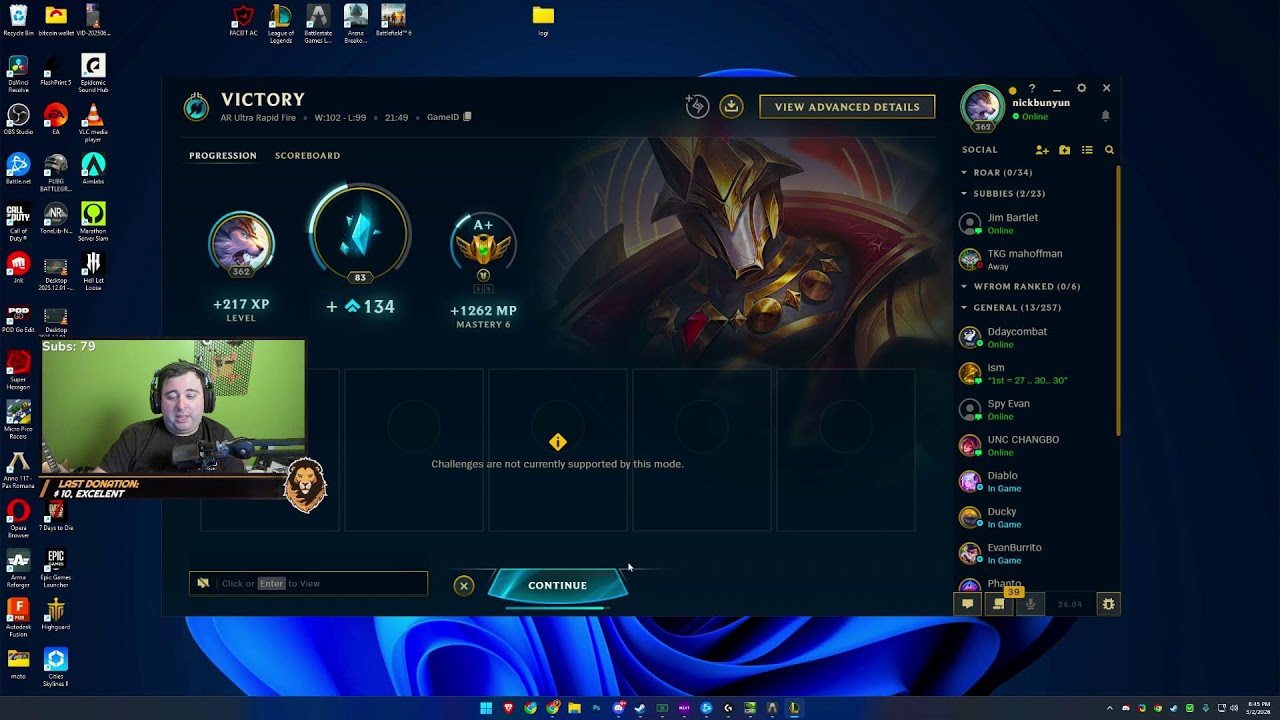Switch to the SCOREBOARD tab

coord(307,156)
